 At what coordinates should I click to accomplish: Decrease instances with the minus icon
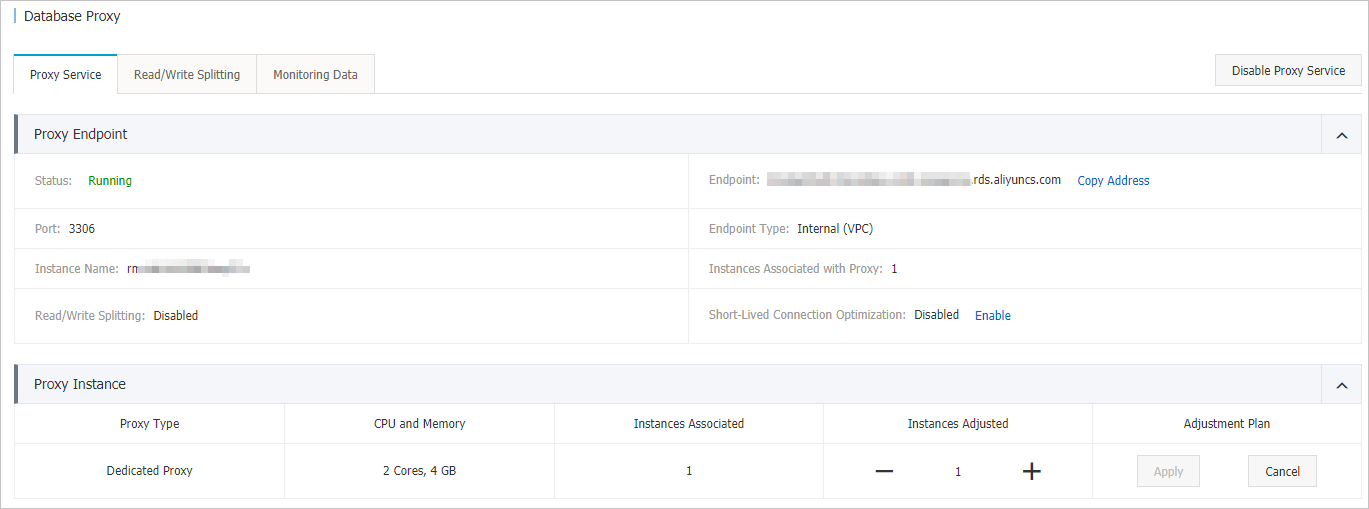(884, 471)
